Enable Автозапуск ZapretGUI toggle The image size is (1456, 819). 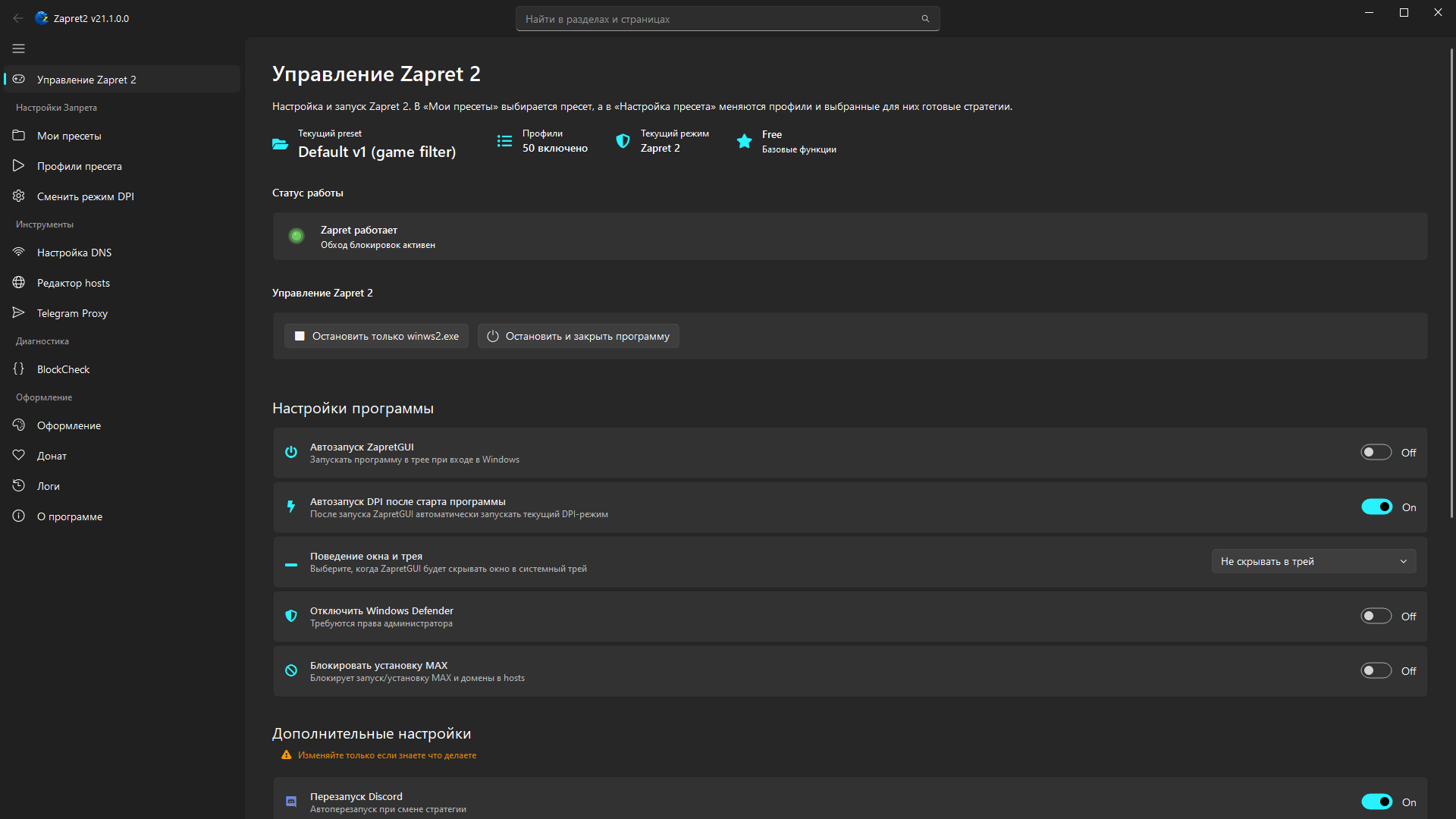click(x=1376, y=453)
